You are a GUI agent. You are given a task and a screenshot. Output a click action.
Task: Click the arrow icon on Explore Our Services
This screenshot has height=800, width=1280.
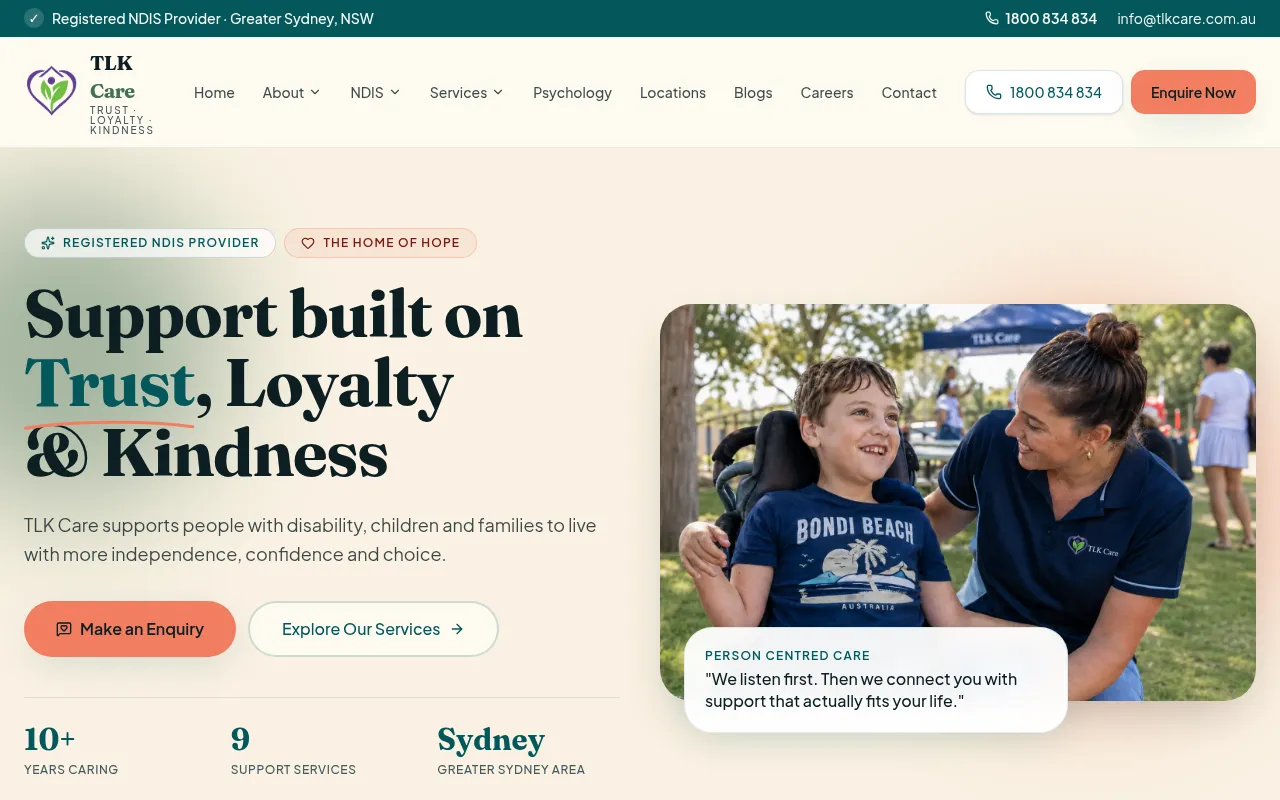(457, 629)
